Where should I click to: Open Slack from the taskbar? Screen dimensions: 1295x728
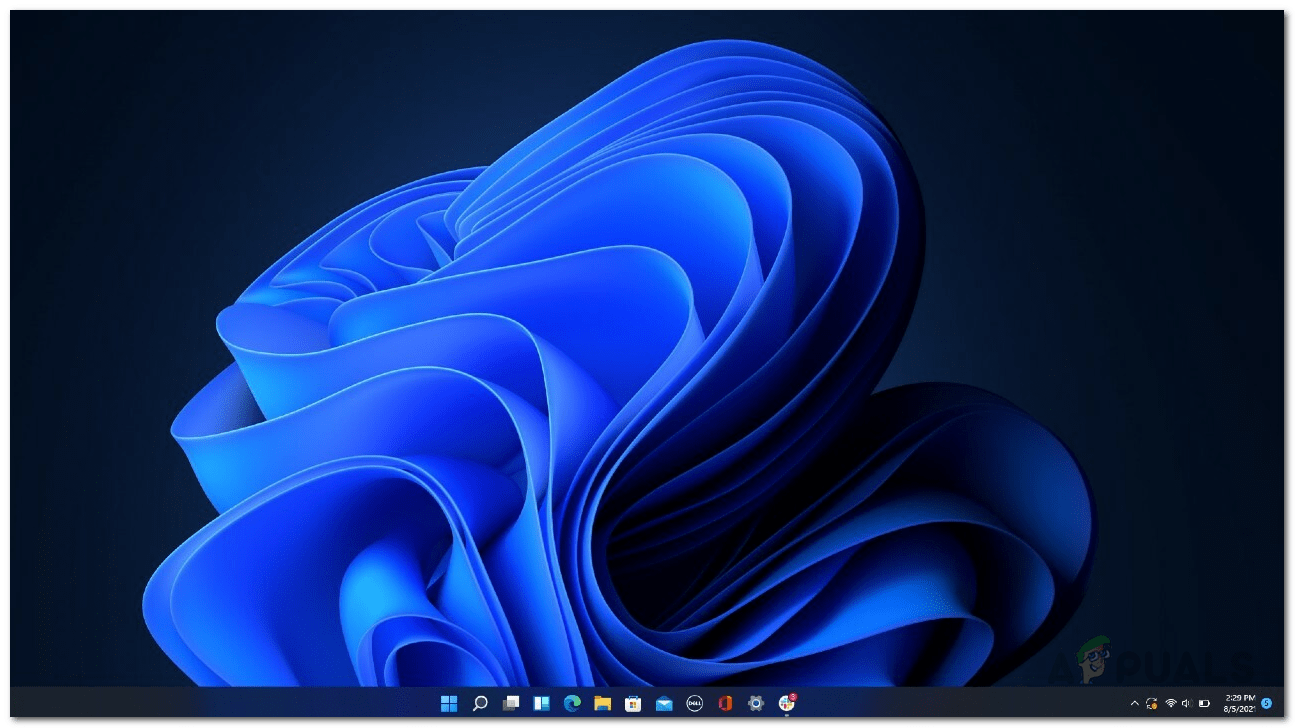(x=787, y=703)
